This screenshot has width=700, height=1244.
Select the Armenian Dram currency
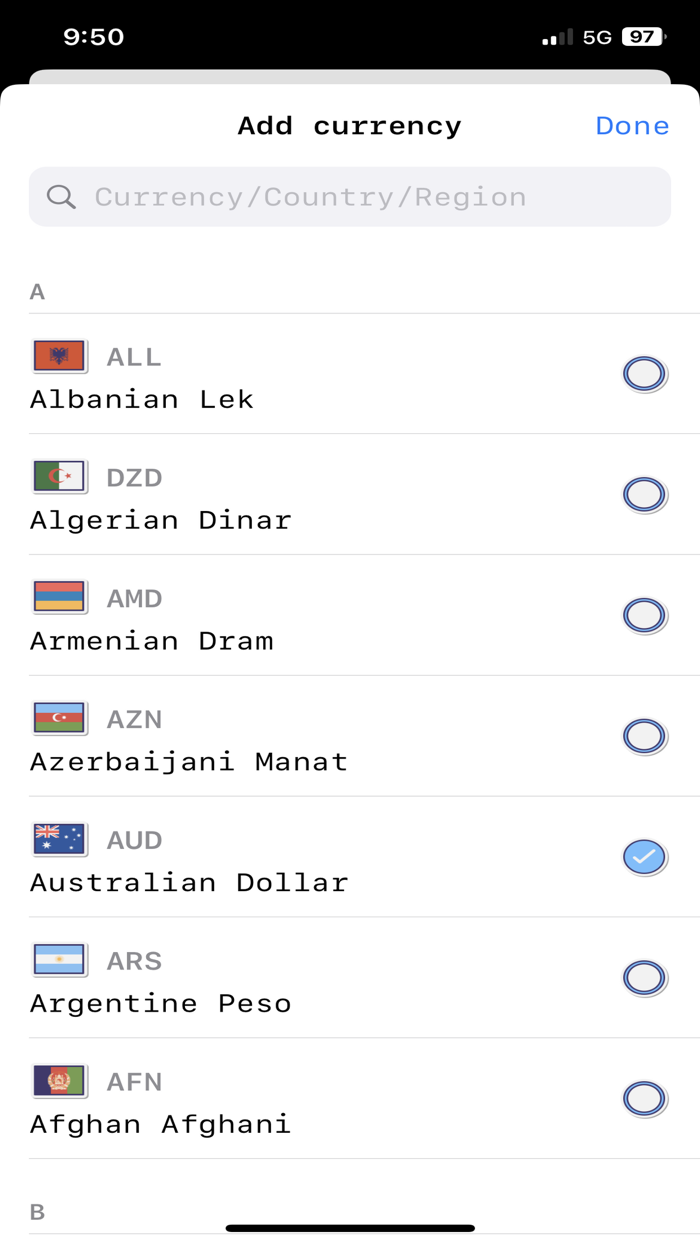[x=645, y=615]
